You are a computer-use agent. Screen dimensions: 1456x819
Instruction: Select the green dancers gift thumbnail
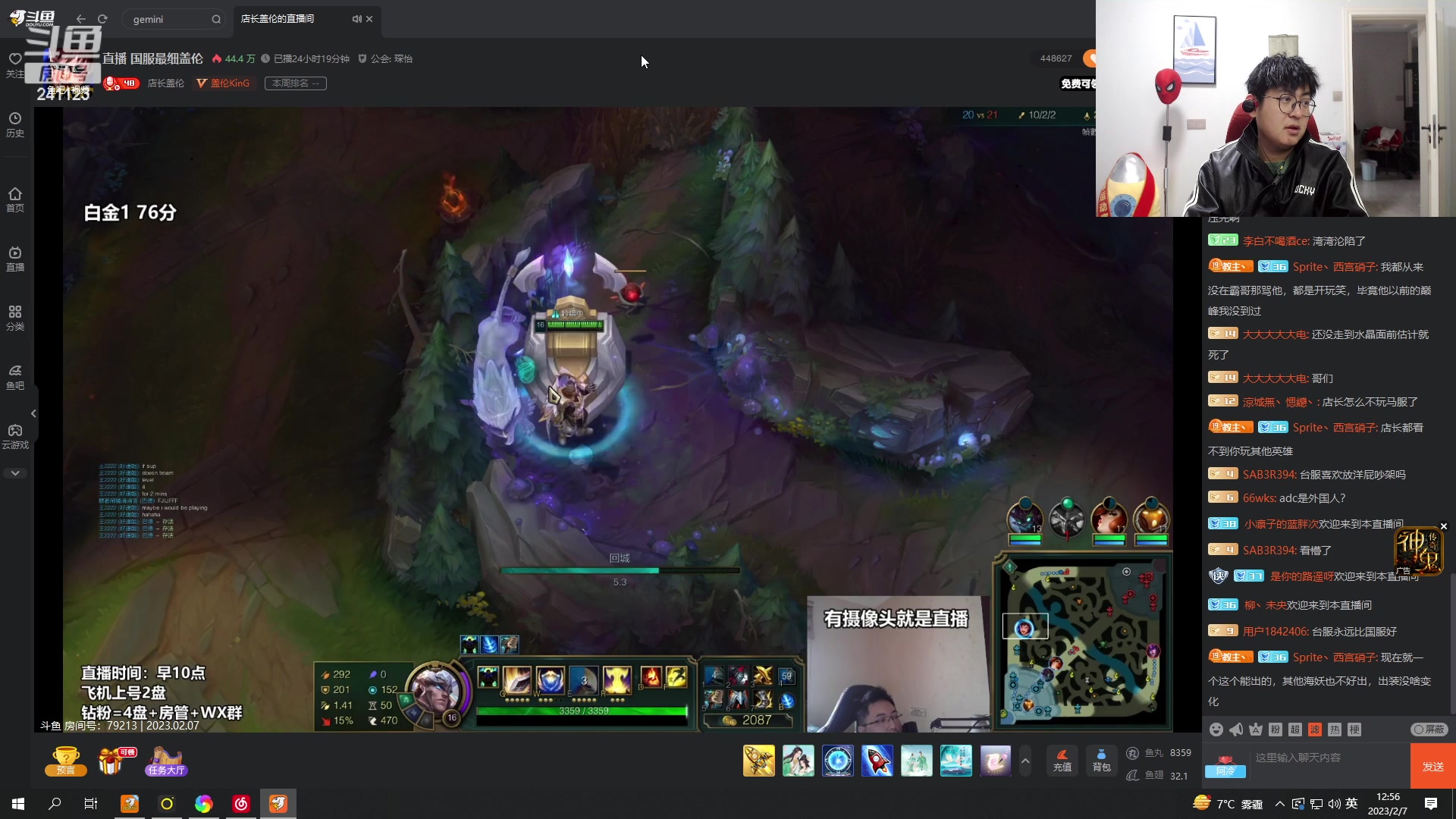click(917, 761)
